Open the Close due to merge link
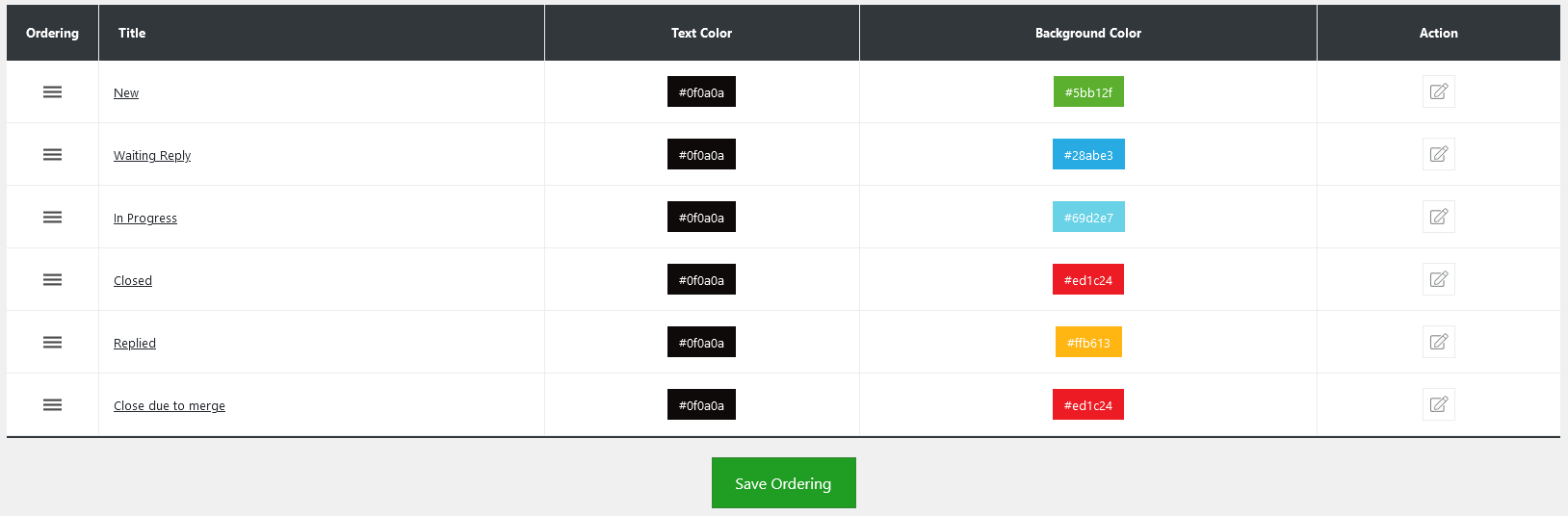The width and height of the screenshot is (1568, 516). tap(170, 406)
